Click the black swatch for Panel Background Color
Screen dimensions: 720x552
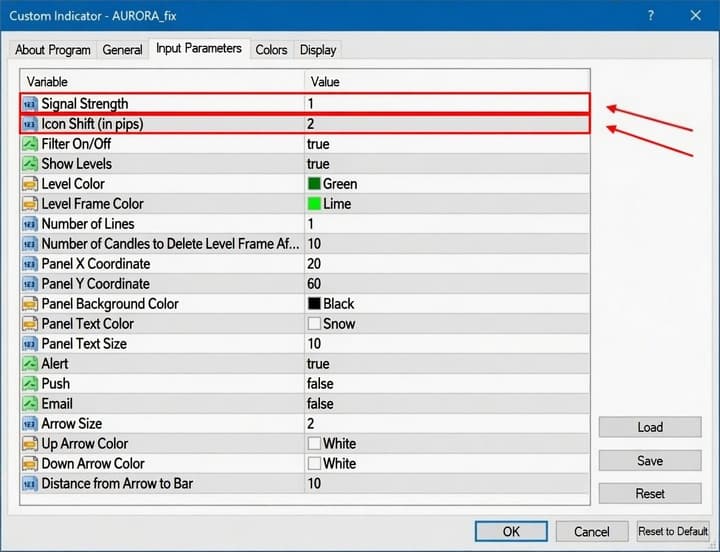tap(314, 304)
